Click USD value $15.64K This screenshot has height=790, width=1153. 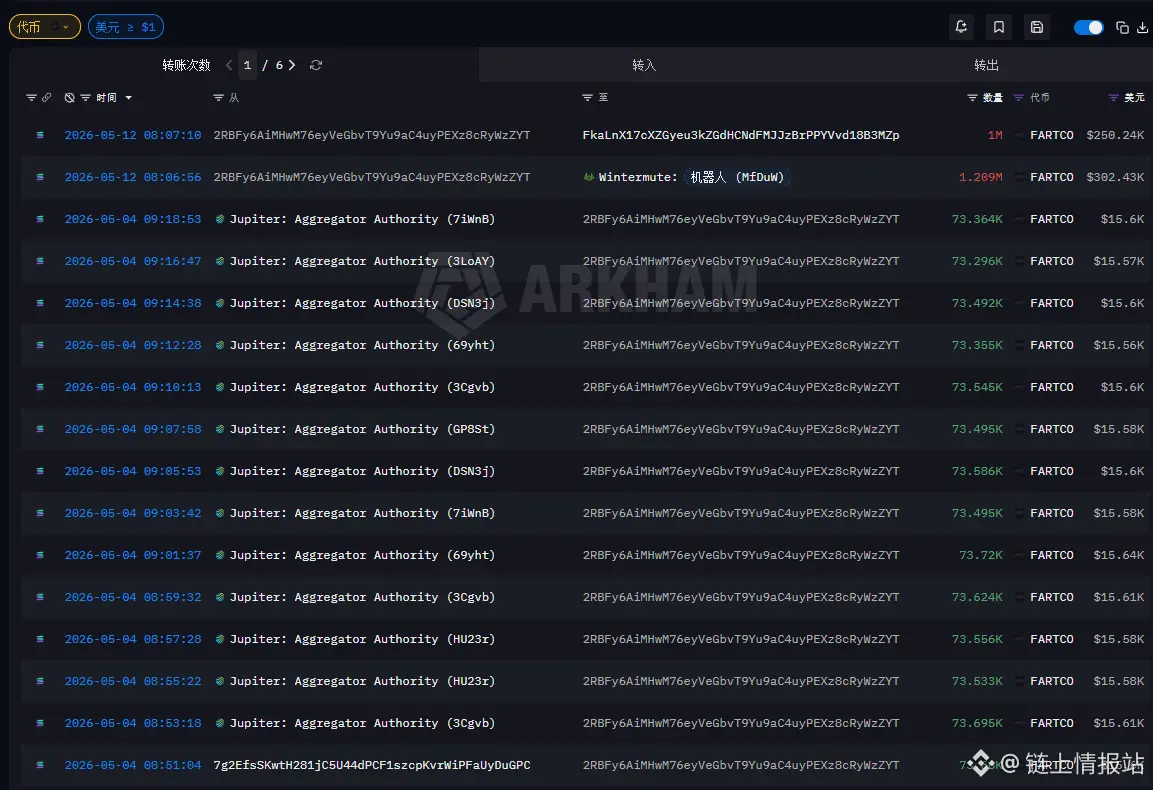[x=1118, y=555]
